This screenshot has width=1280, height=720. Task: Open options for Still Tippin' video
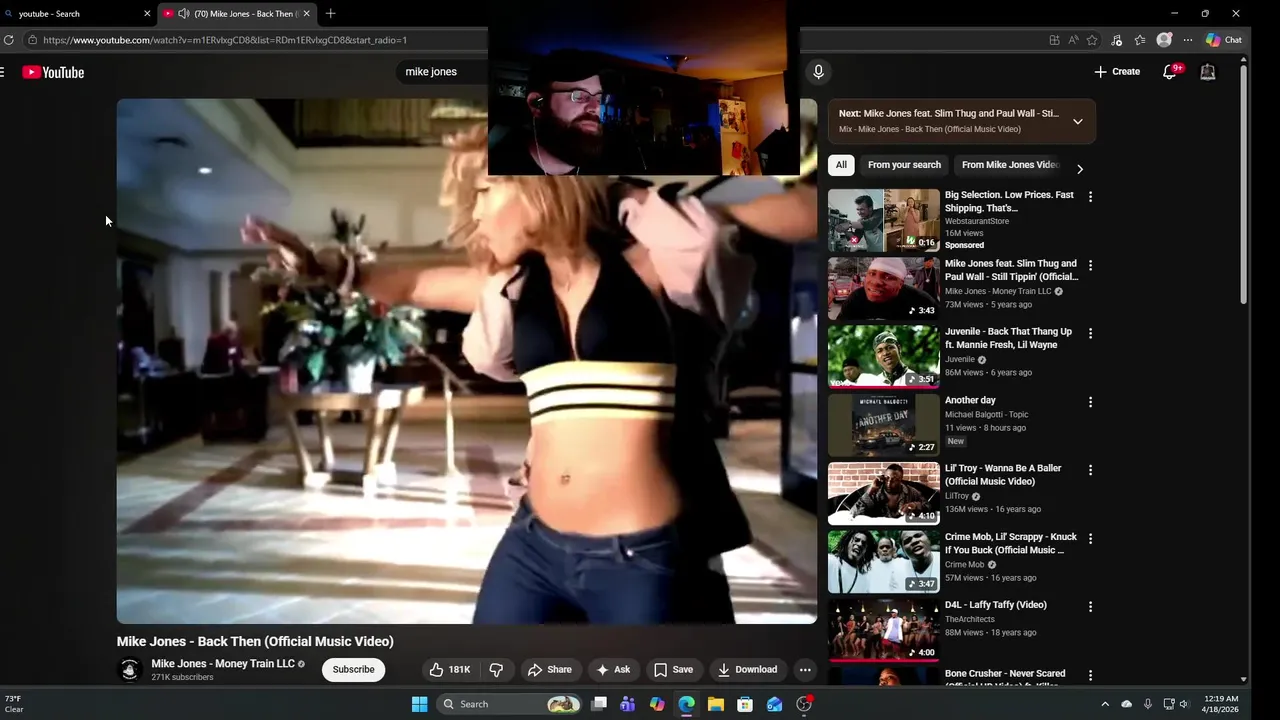click(x=1090, y=265)
